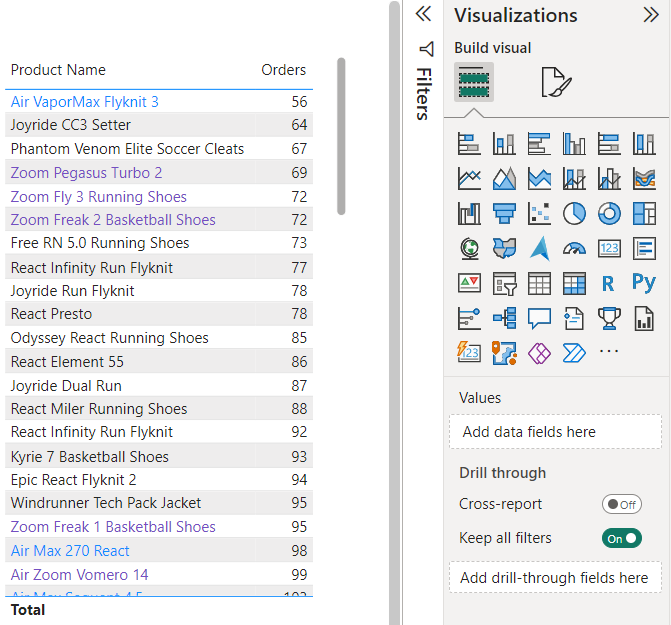This screenshot has height=625, width=671.
Task: Click the Values add data fields box
Action: click(555, 432)
